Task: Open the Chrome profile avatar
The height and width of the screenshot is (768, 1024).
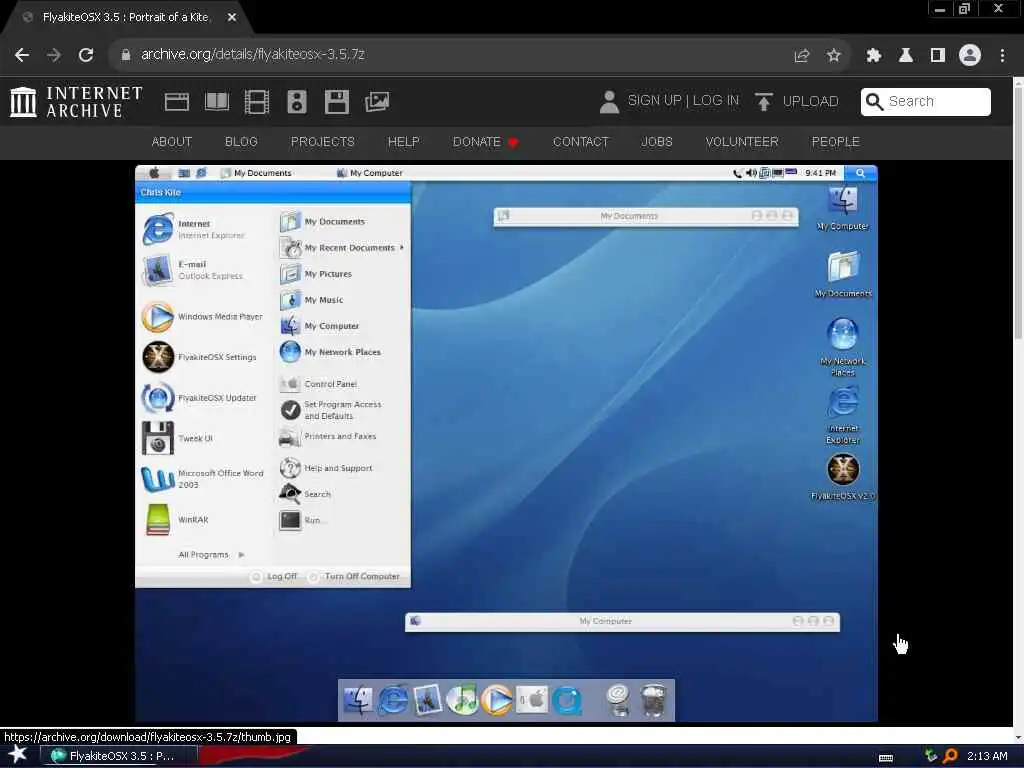Action: 970,55
